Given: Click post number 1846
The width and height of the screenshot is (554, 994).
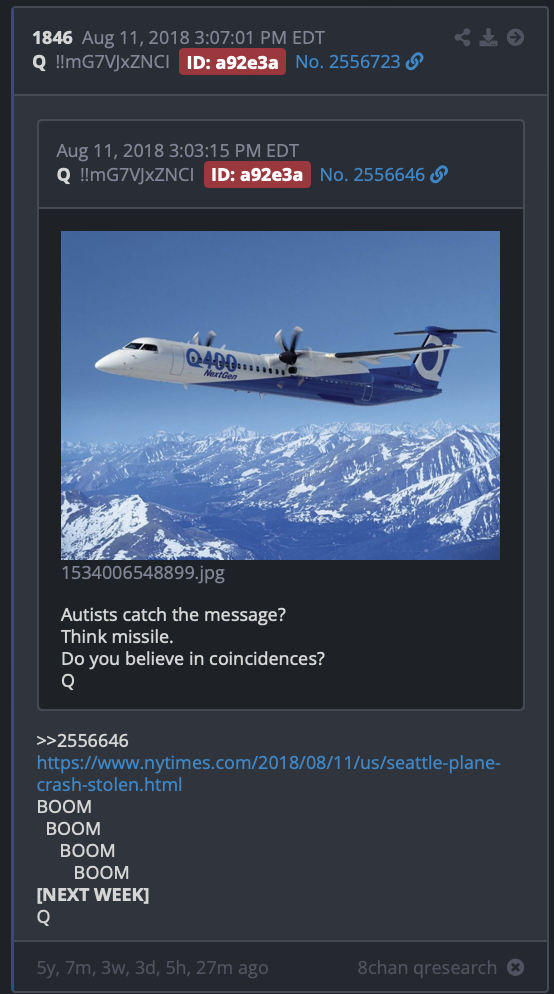Looking at the screenshot, I should tap(52, 37).
